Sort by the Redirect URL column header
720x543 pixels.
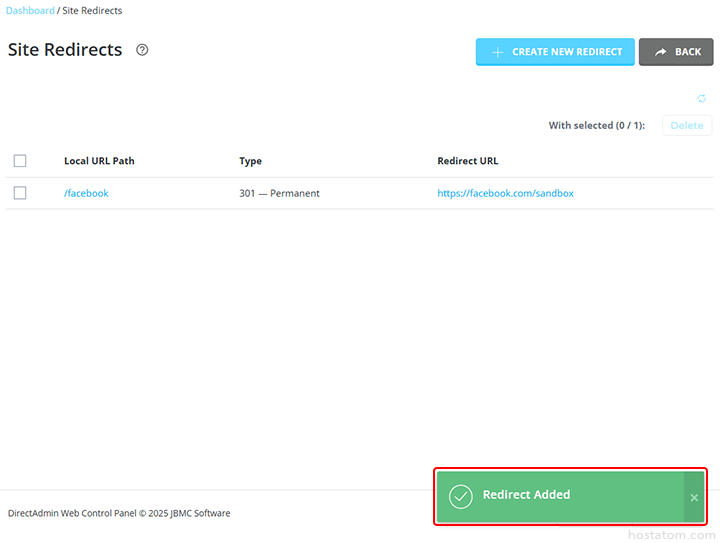[x=467, y=161]
